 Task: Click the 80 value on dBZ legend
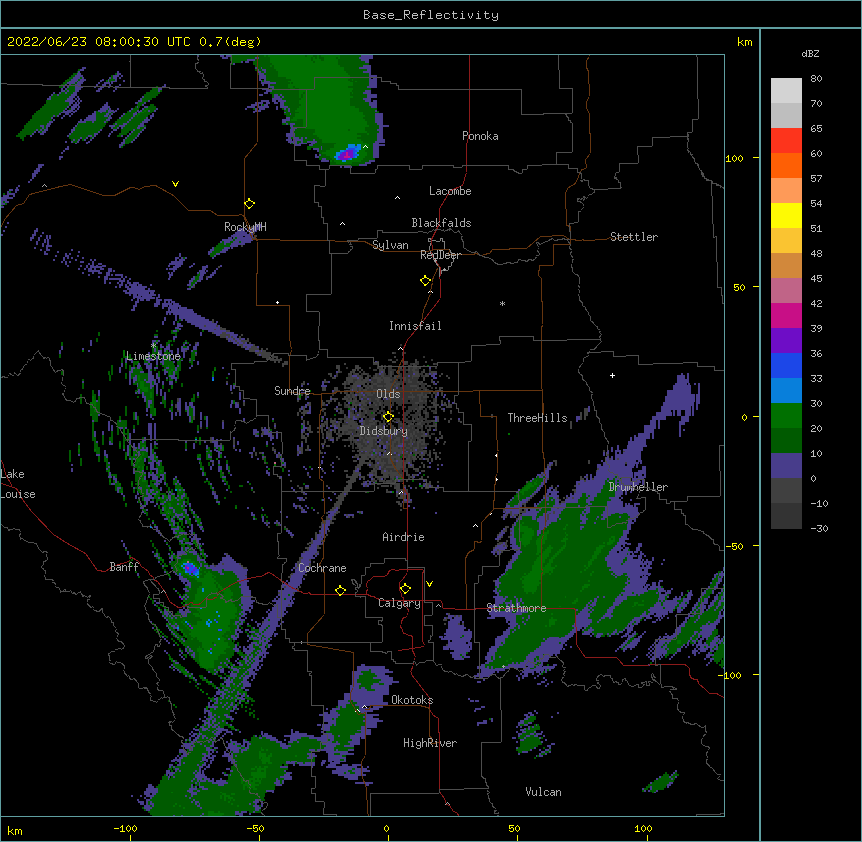pyautogui.click(x=816, y=79)
